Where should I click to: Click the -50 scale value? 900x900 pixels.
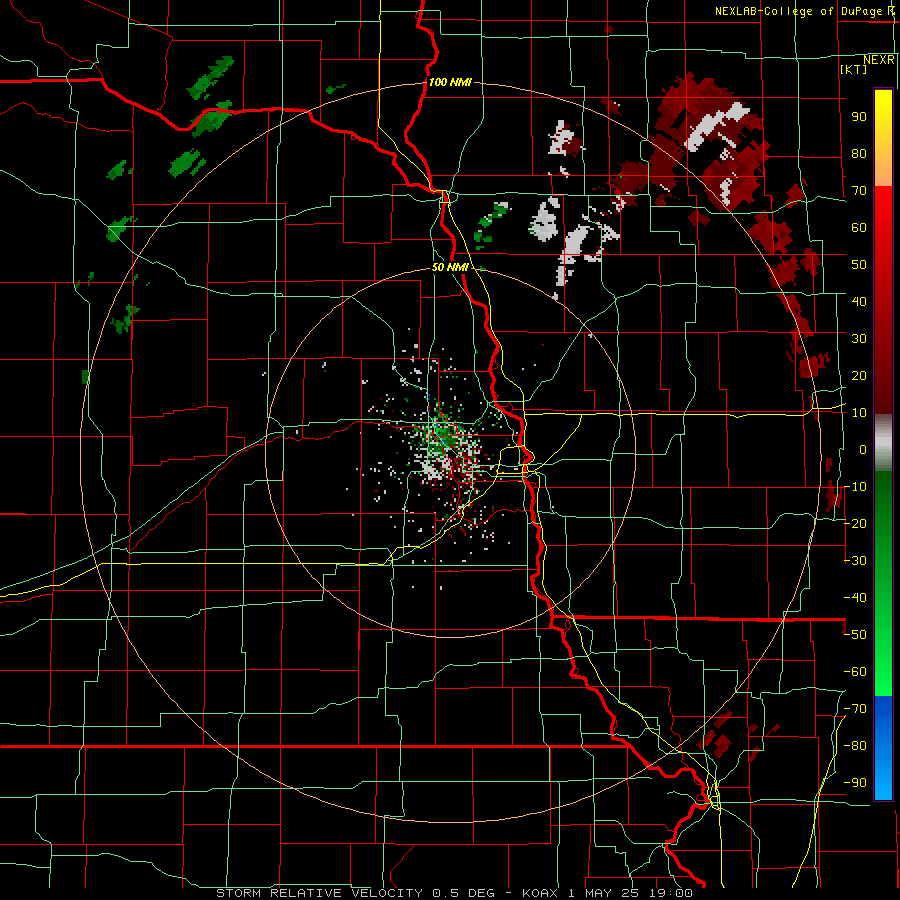point(855,635)
